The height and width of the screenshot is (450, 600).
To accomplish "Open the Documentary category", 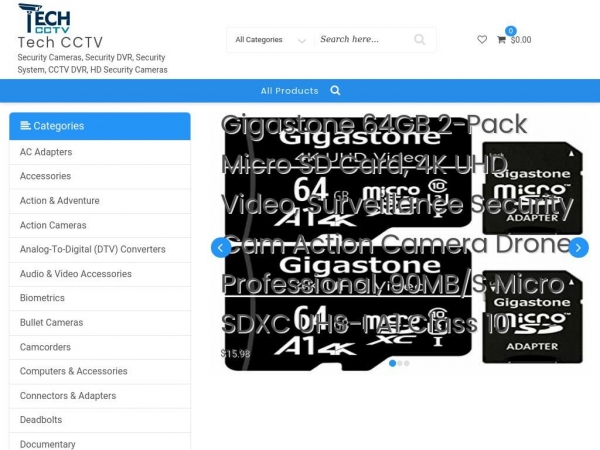I will pyautogui.click(x=100, y=442).
